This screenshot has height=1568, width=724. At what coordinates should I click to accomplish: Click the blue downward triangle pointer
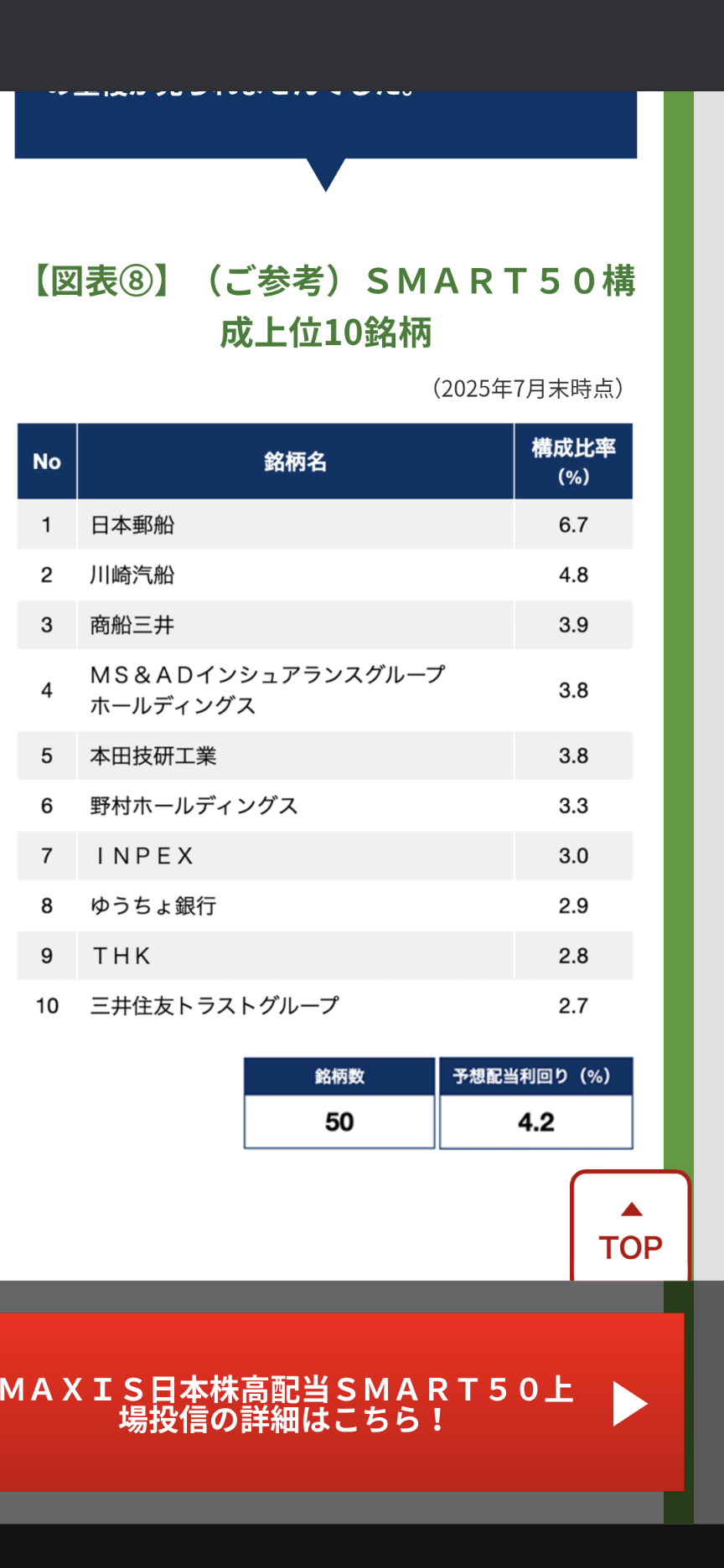point(326,174)
